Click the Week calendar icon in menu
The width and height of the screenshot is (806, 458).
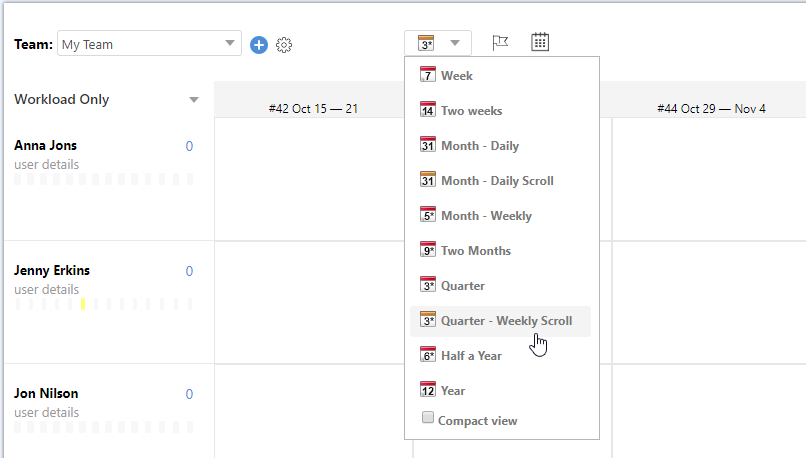click(x=428, y=75)
